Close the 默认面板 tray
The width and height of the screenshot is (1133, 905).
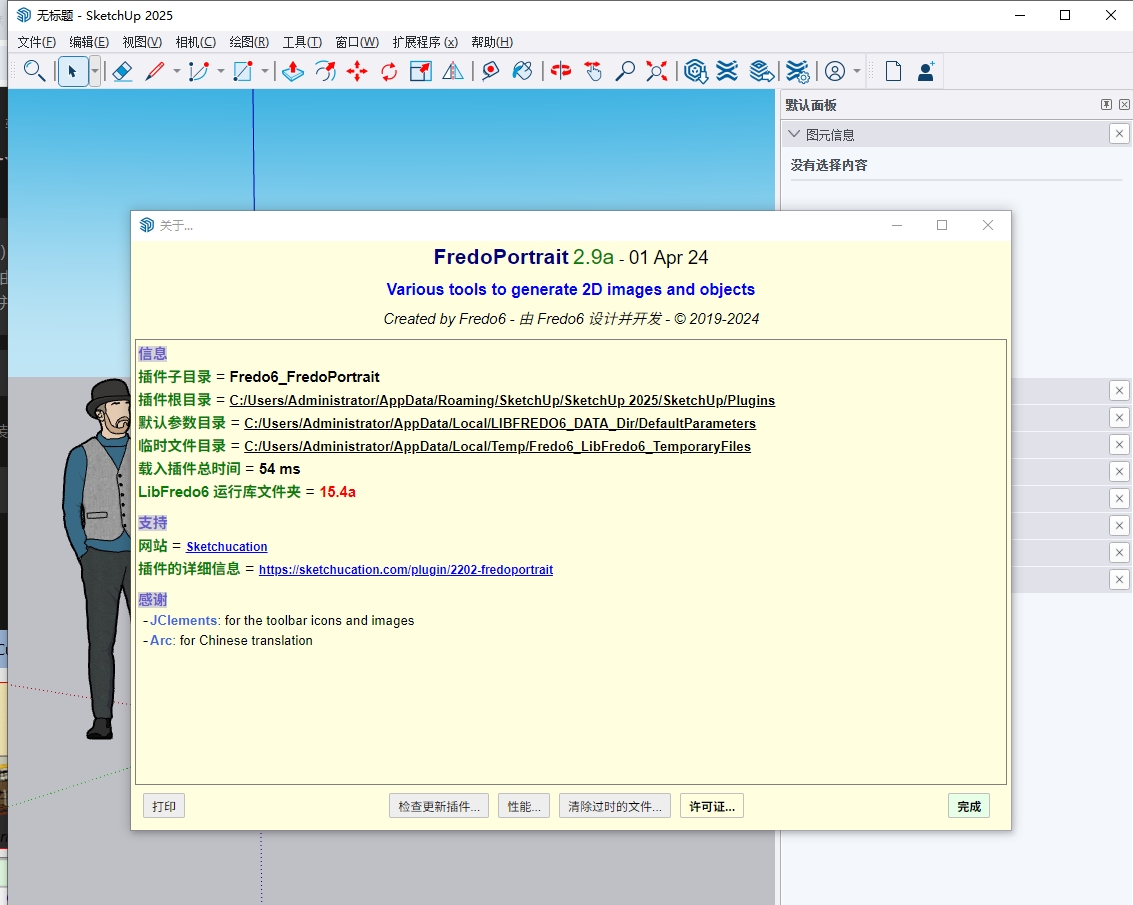pos(1124,105)
